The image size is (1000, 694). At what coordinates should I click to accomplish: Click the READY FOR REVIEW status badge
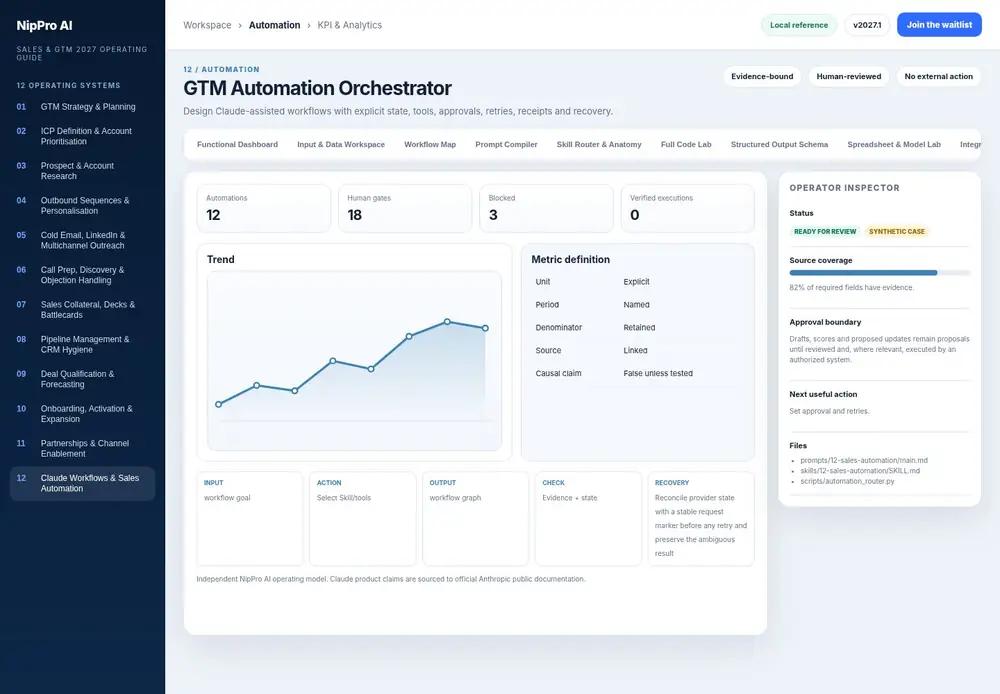click(x=825, y=232)
